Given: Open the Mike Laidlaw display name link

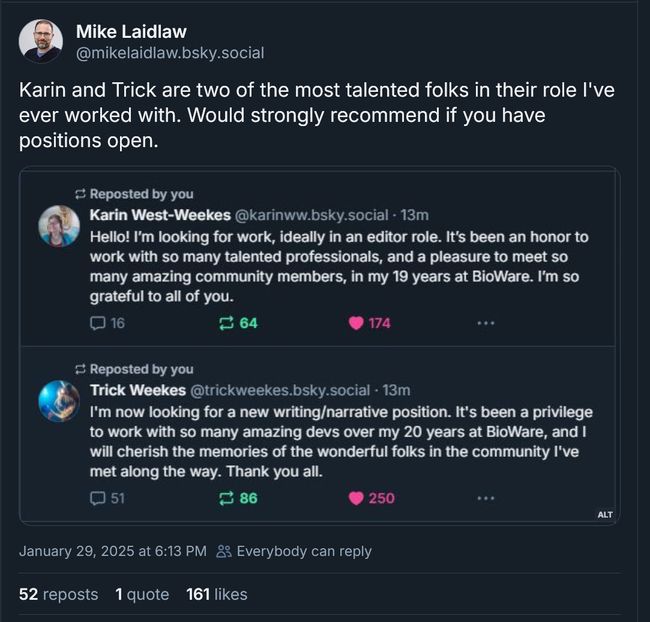Looking at the screenshot, I should coord(131,32).
